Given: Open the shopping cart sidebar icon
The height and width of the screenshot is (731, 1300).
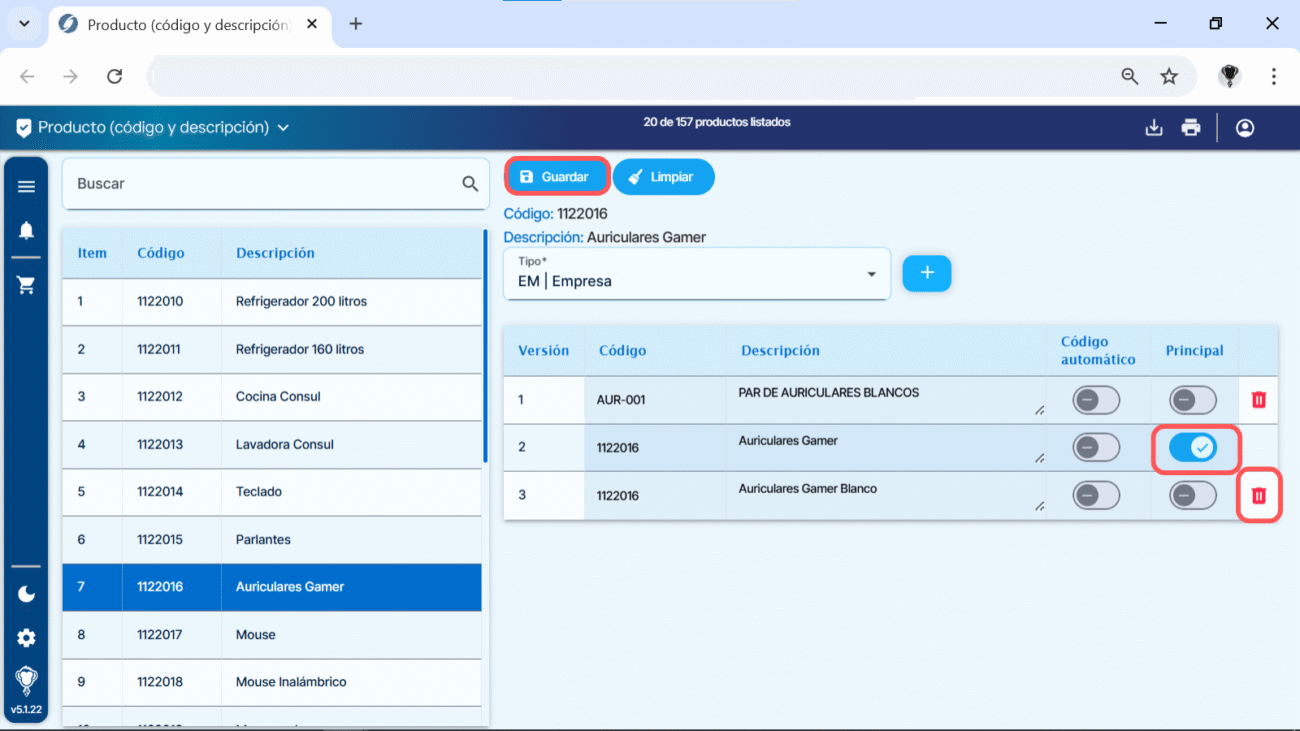Looking at the screenshot, I should pos(26,285).
